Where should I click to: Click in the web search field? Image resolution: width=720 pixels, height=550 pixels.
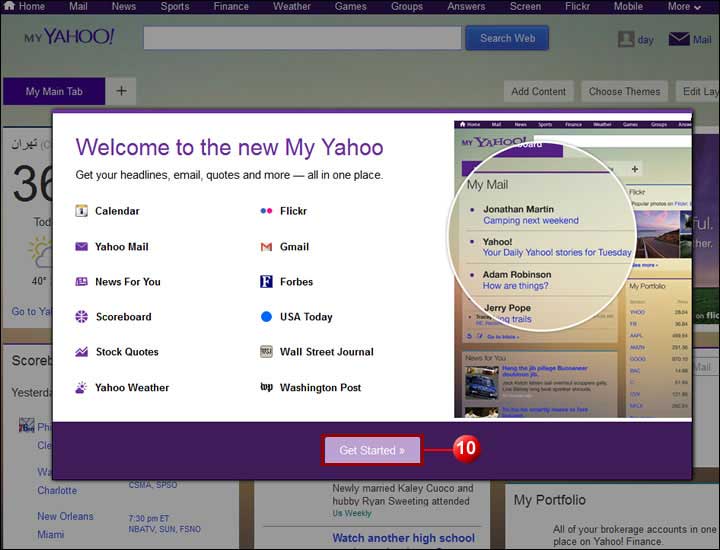[302, 38]
